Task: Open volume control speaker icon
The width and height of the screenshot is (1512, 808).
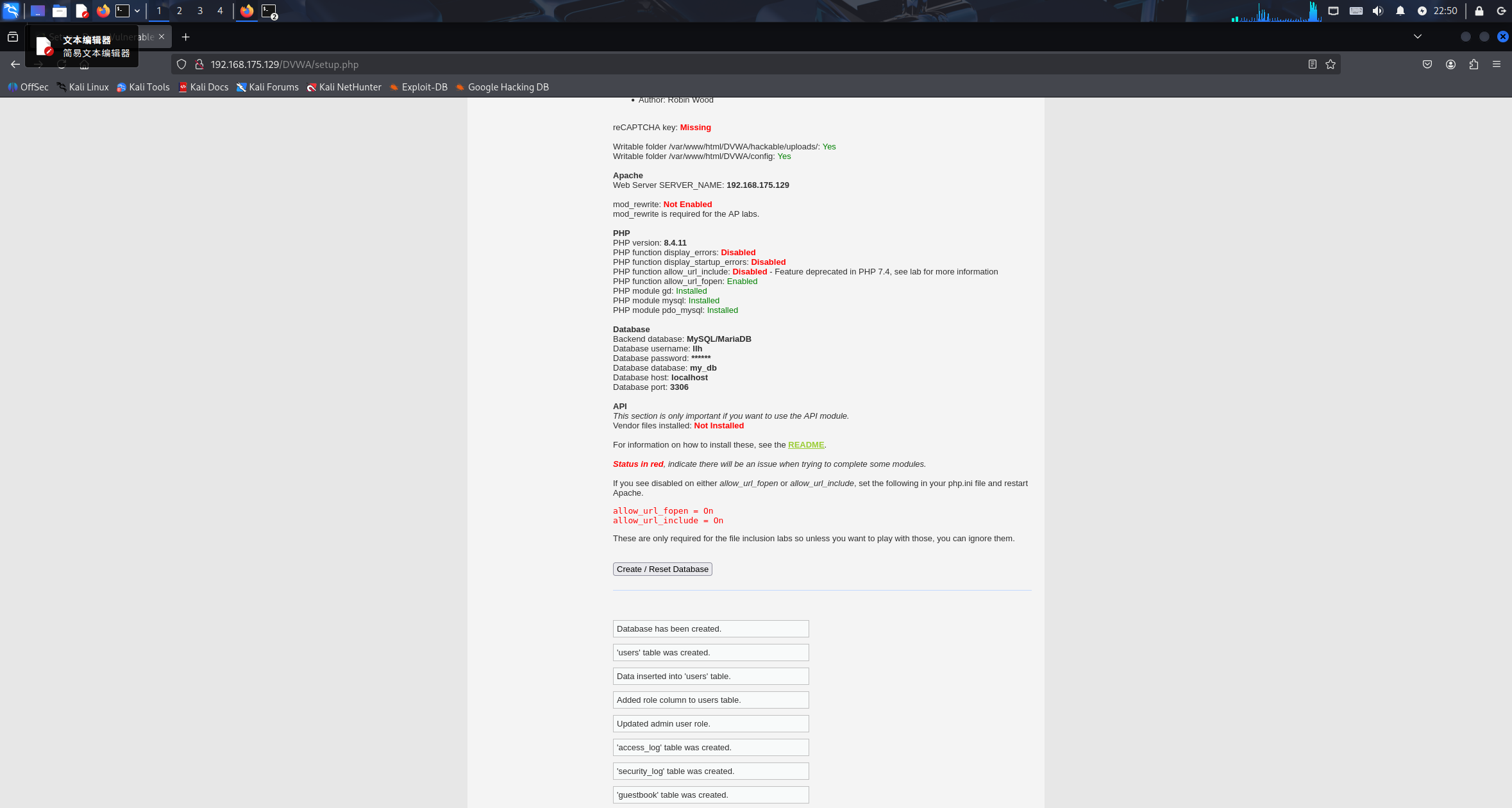Action: pos(1378,11)
